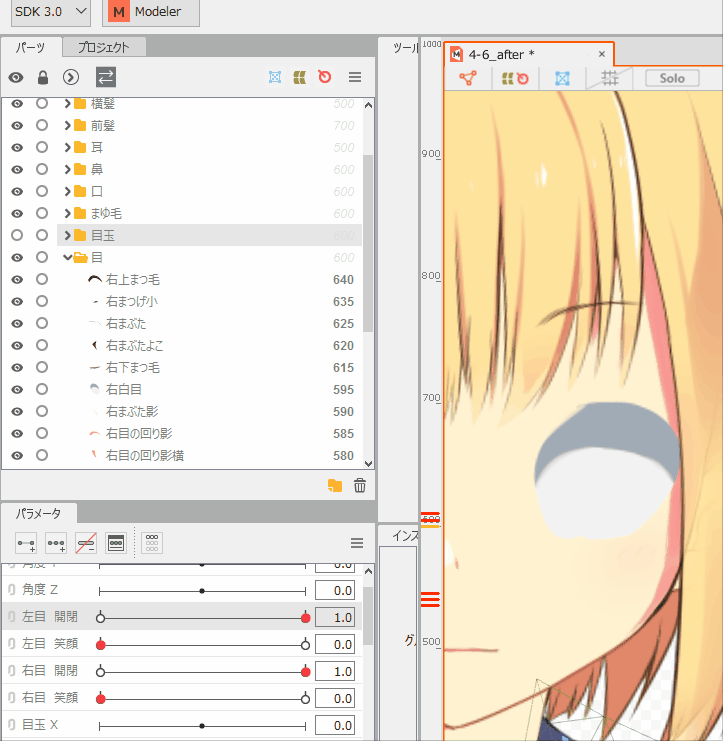This screenshot has height=741, width=723.
Task: Click the parameter list scroll up arrow
Action: [x=369, y=571]
